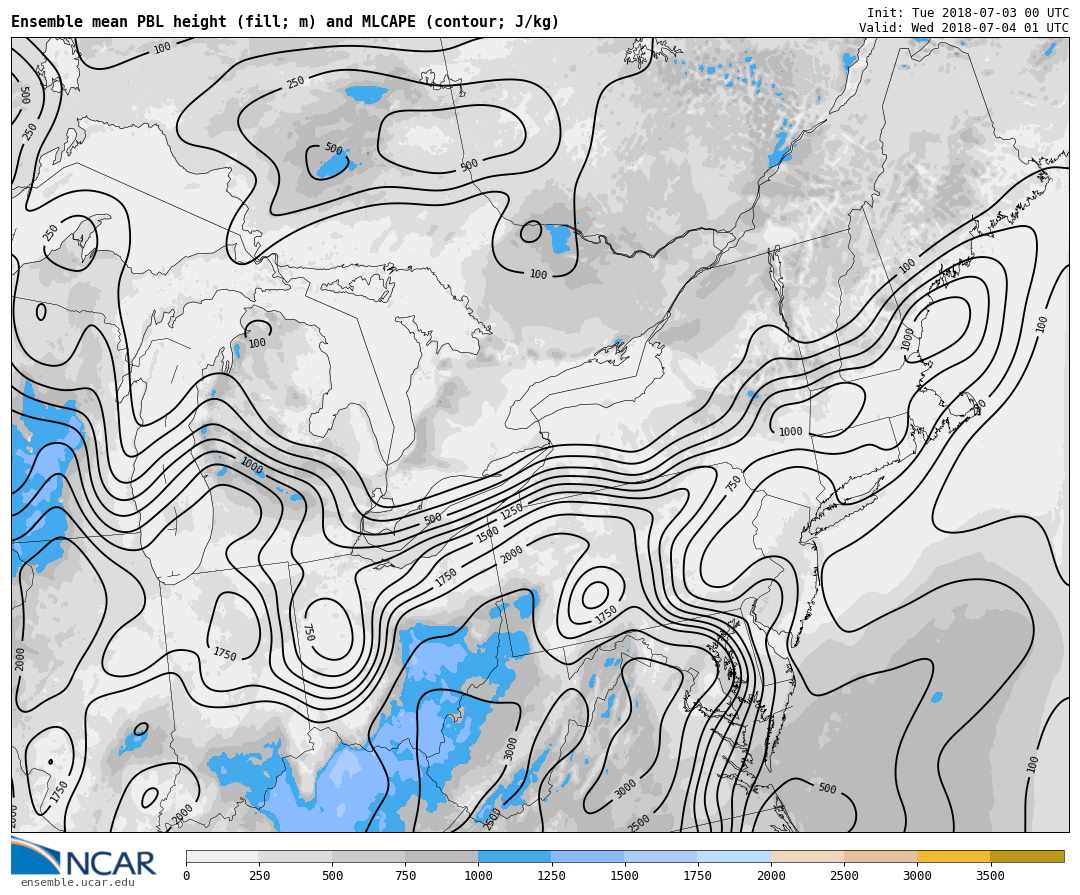Click the '1500' contour label on the map
The image size is (1080, 895).
tap(488, 534)
